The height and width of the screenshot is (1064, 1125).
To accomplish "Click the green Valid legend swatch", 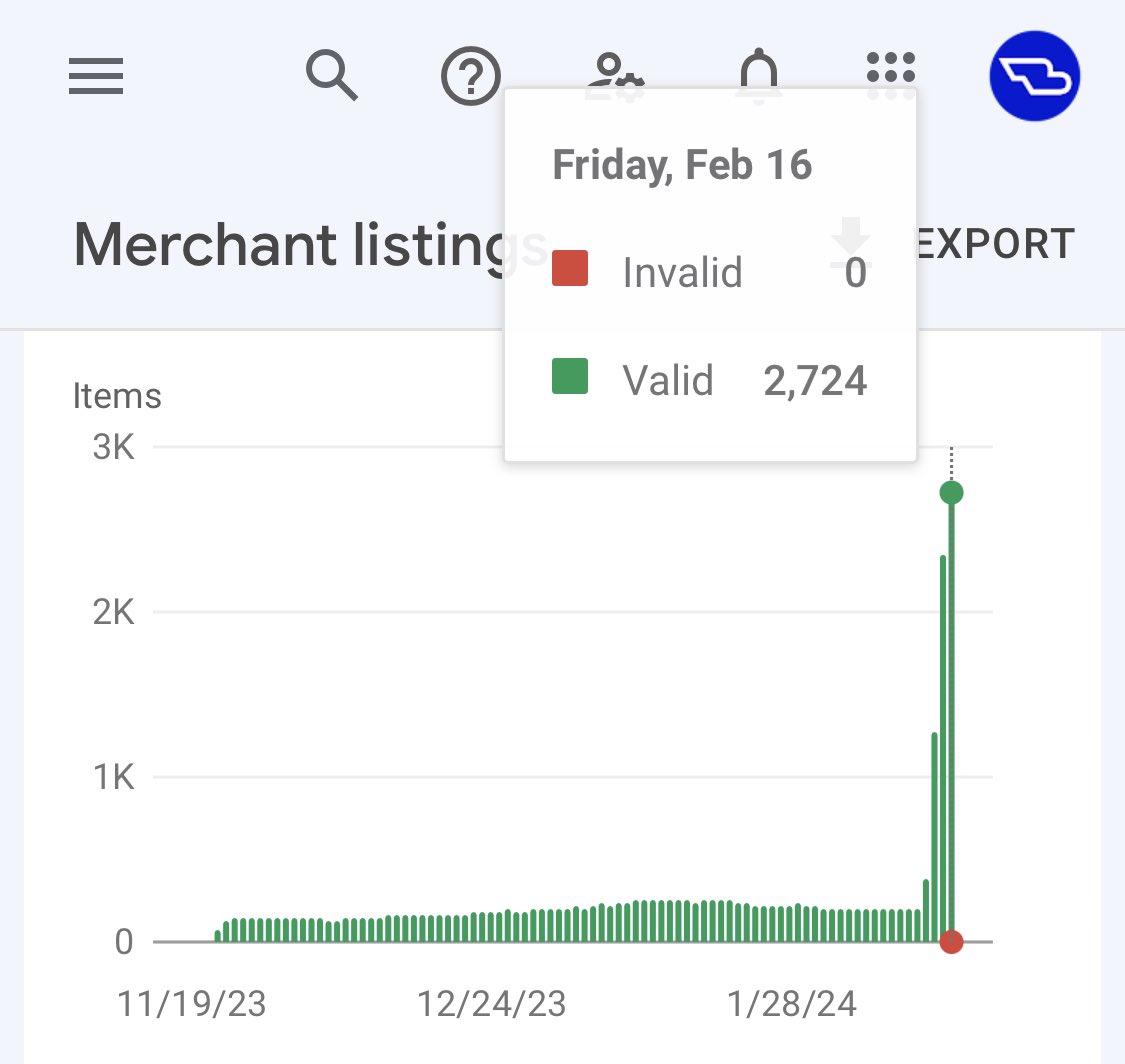I will 570,376.
